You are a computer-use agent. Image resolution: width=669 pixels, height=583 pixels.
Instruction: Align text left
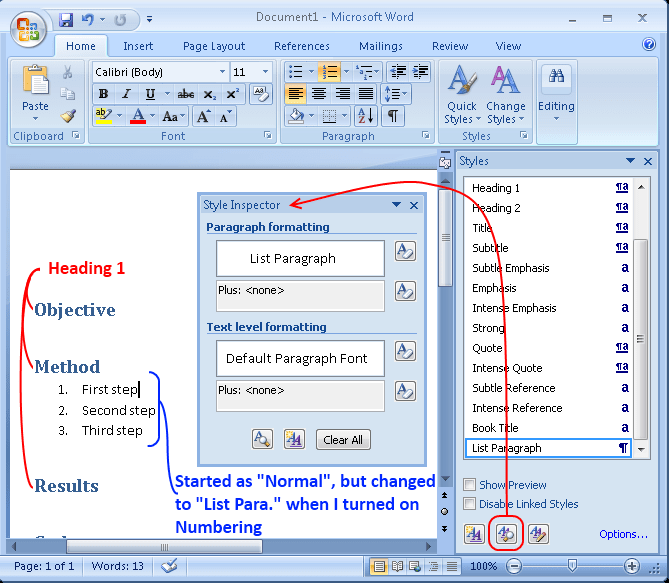click(296, 93)
